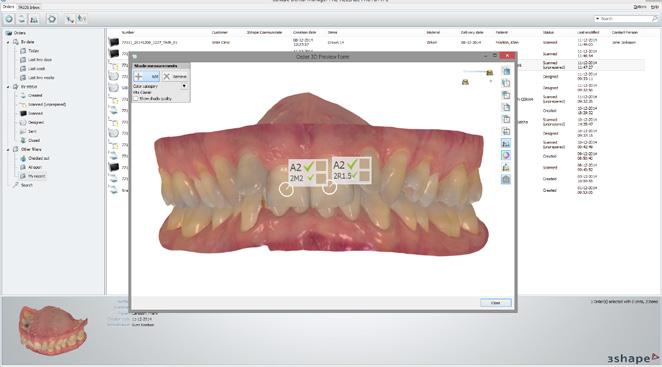Click the color wheel icon in preview toolbar
The width and height of the screenshot is (662, 367).
(506, 155)
